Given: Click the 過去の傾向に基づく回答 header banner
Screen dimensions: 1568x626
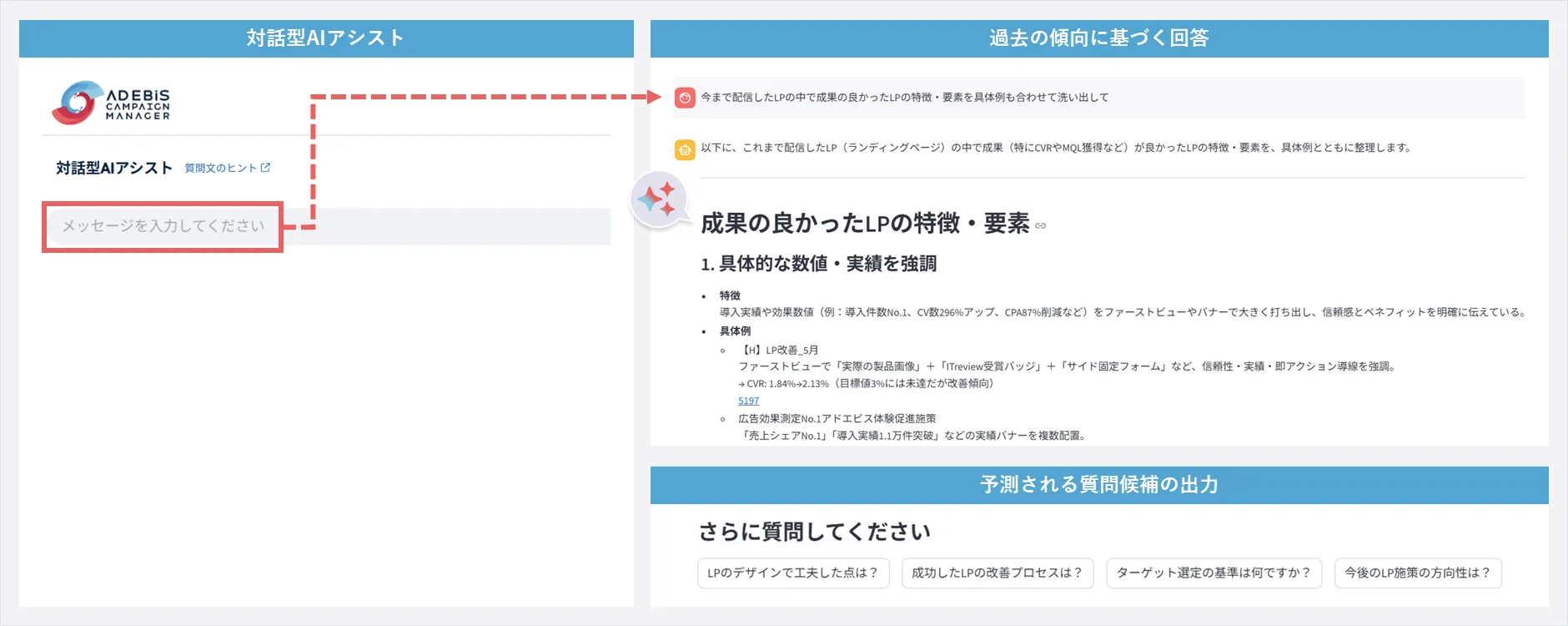Looking at the screenshot, I should click(x=1098, y=38).
